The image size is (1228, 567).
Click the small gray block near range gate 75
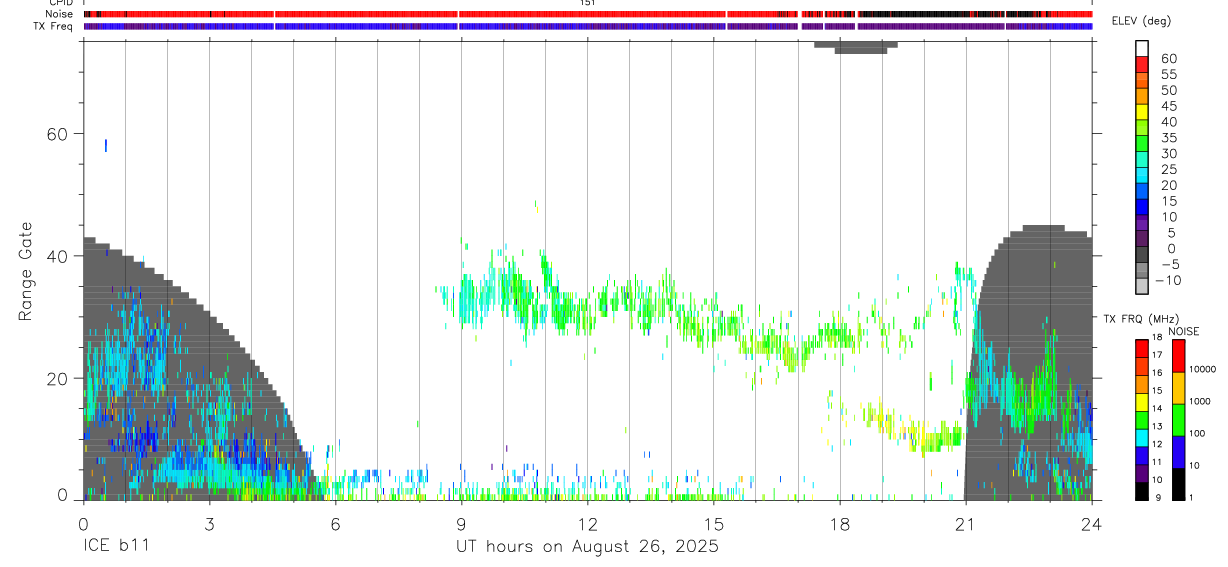tap(857, 47)
